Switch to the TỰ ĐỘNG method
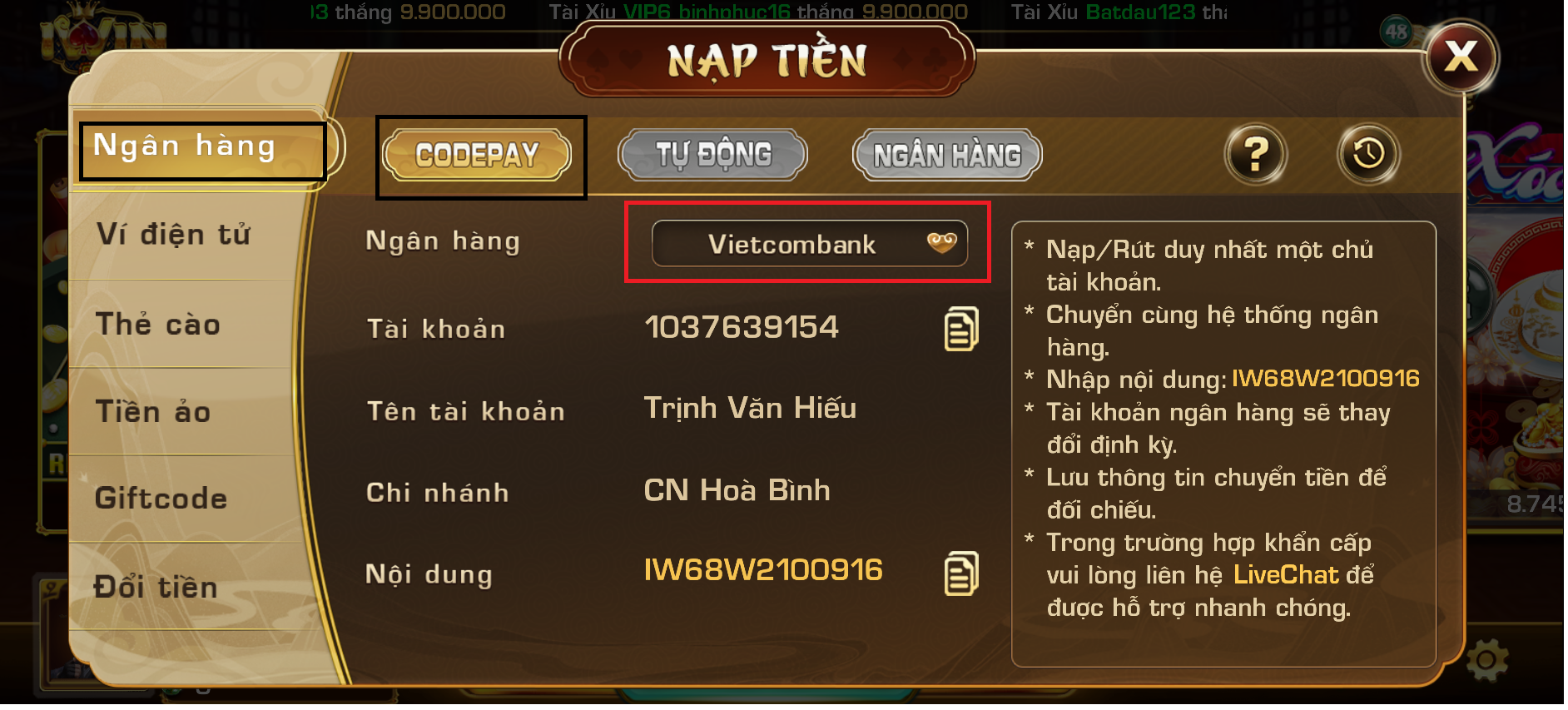The image size is (1568, 710). pyautogui.click(x=715, y=156)
